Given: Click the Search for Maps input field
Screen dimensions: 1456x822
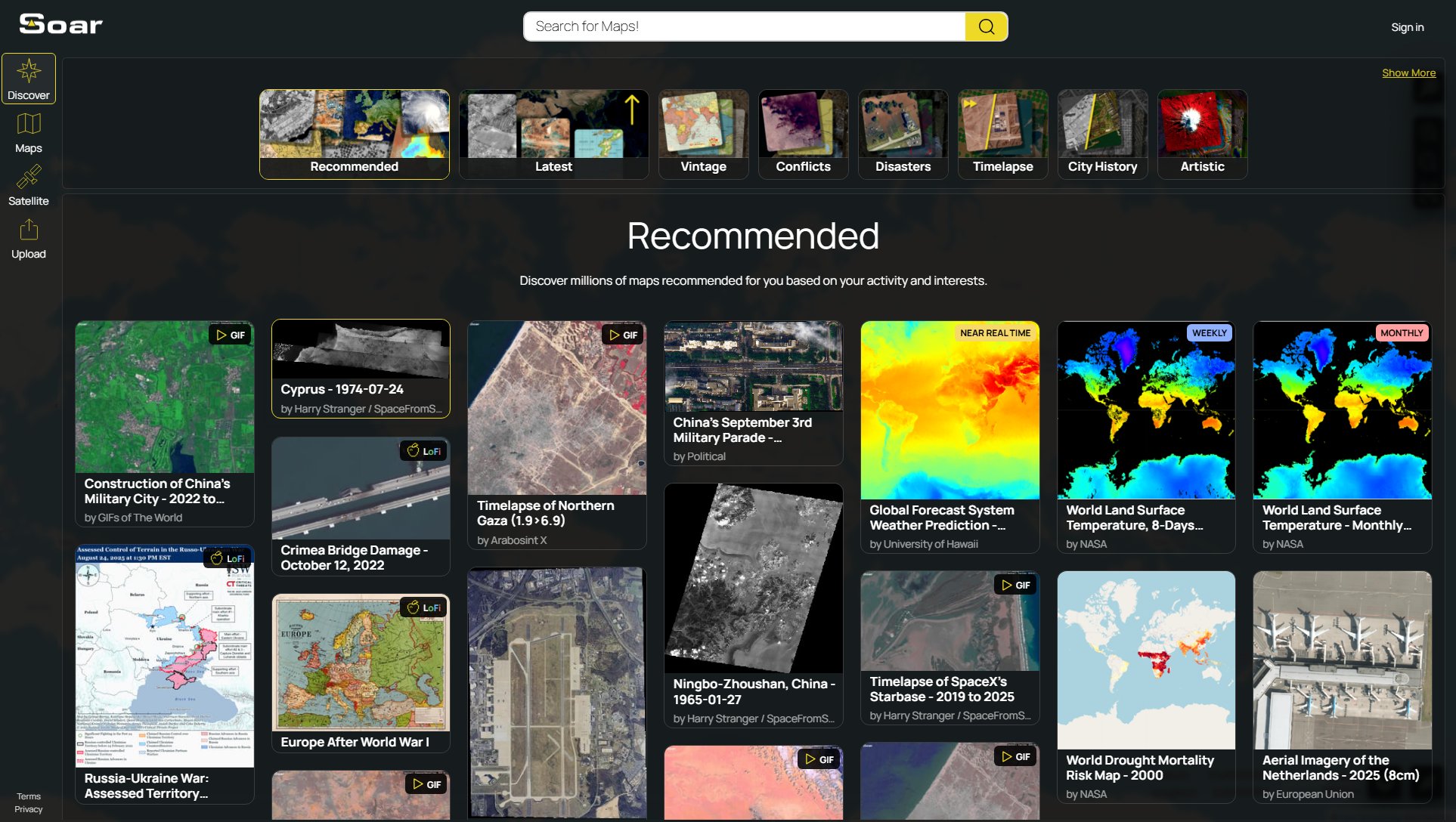Looking at the screenshot, I should tap(745, 26).
